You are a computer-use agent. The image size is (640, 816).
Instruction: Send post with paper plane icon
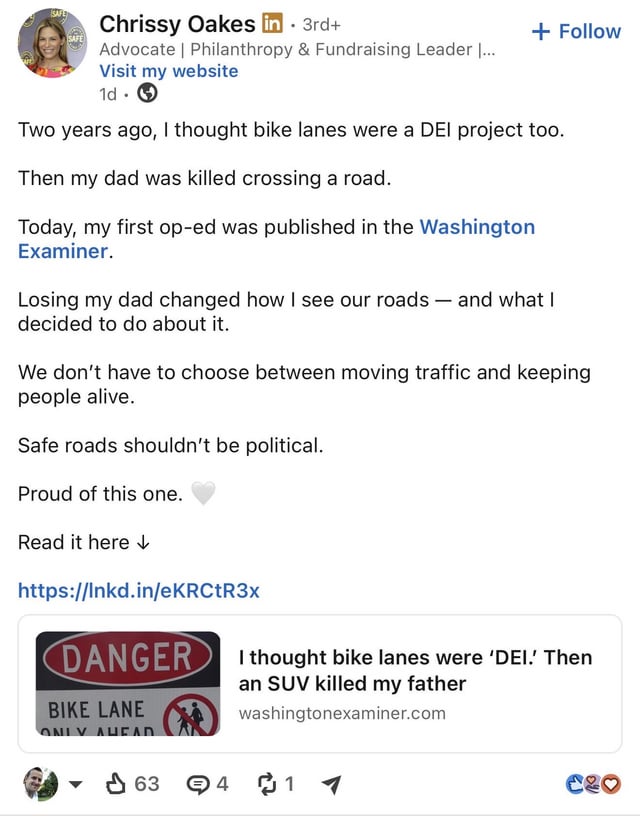[x=331, y=784]
